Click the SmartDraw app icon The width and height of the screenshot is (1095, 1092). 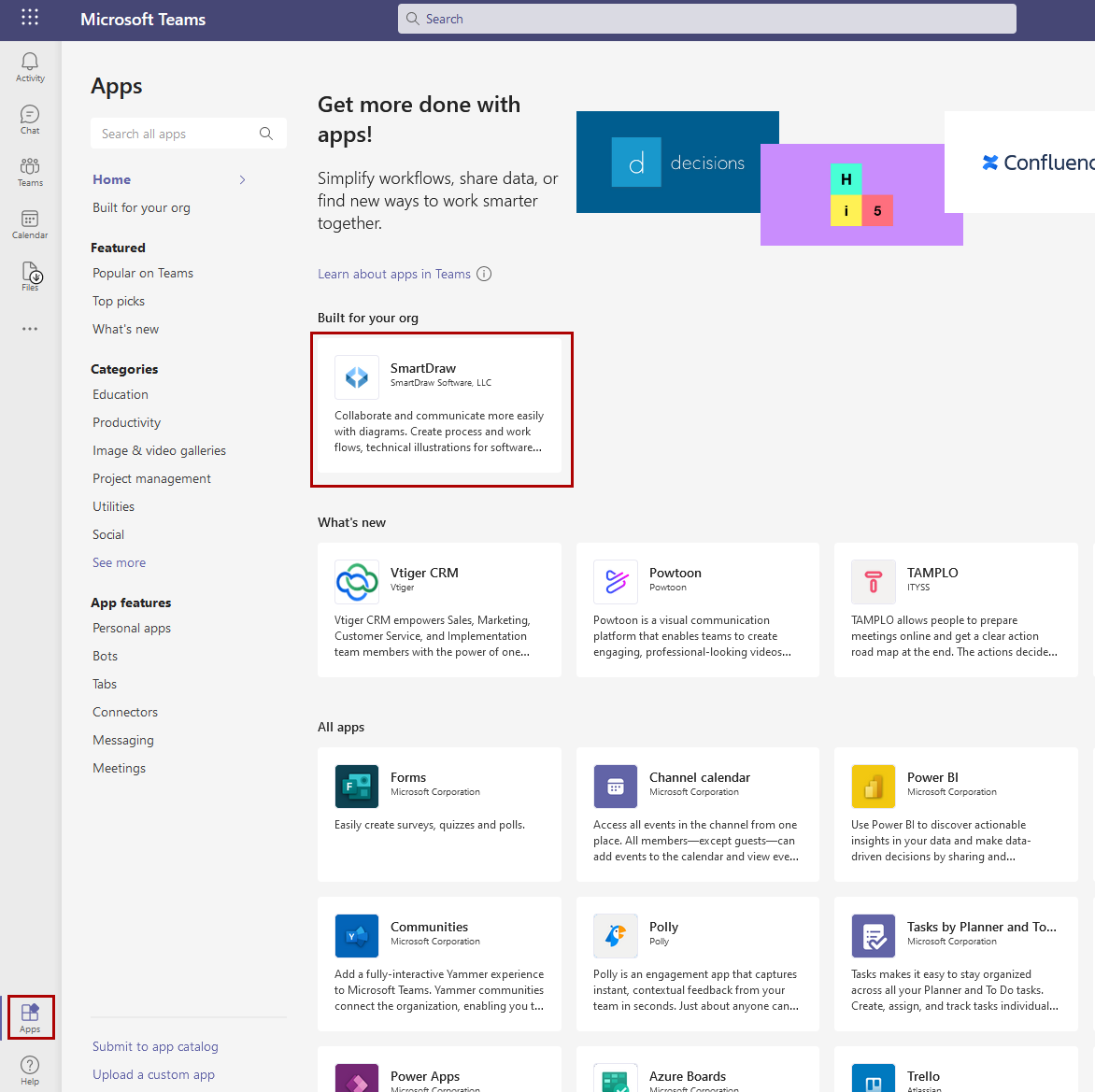tap(357, 377)
